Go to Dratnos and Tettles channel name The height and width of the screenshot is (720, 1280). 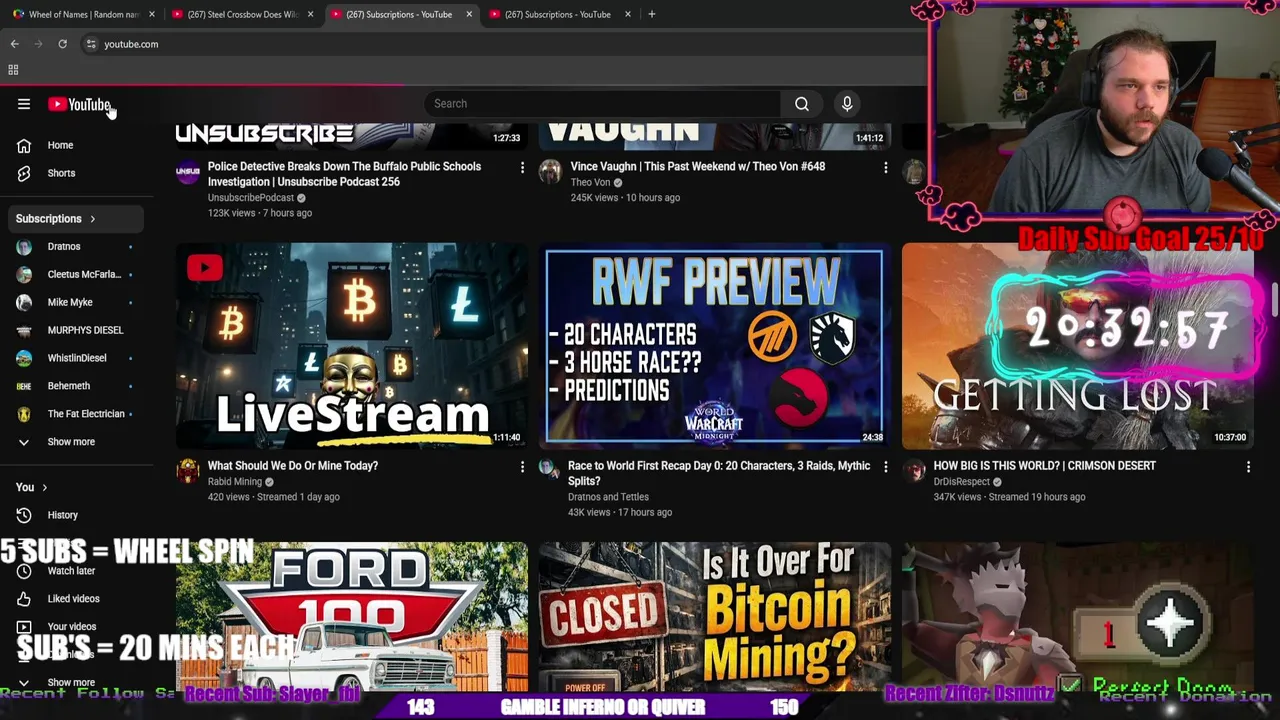(608, 497)
